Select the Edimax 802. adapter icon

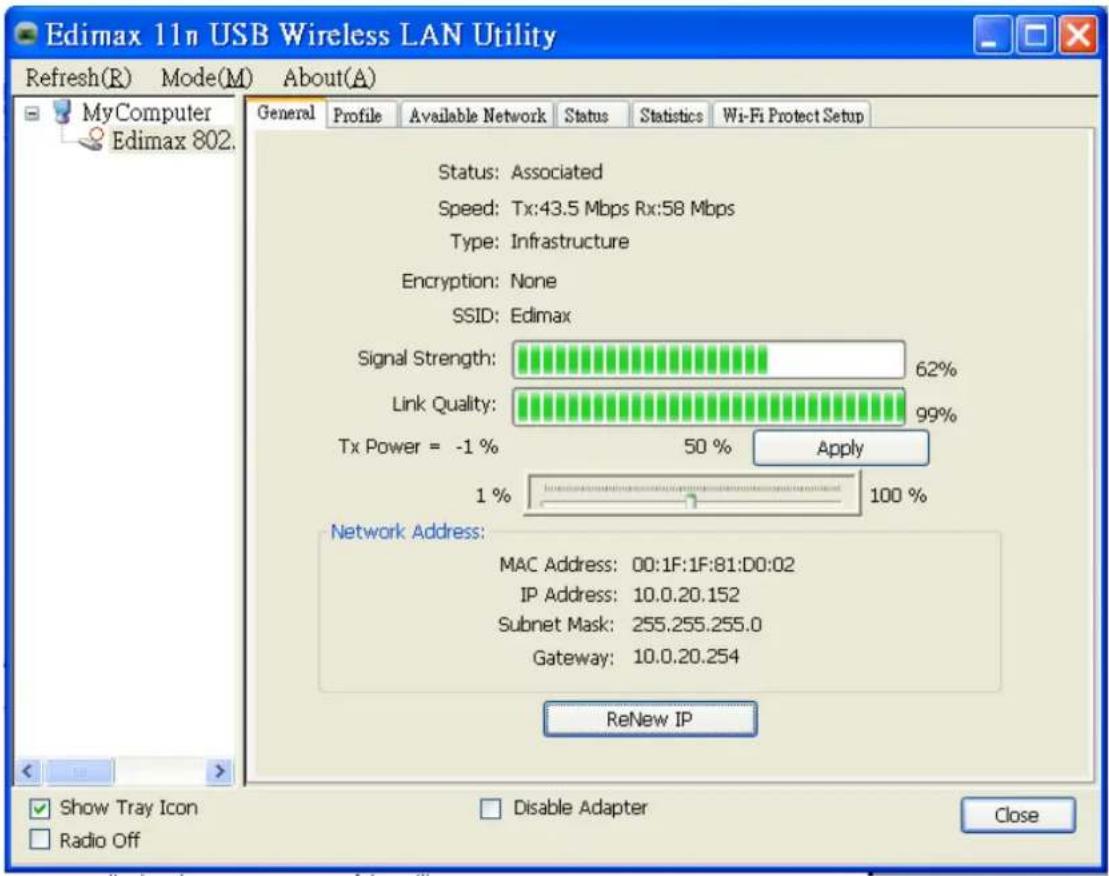91,139
